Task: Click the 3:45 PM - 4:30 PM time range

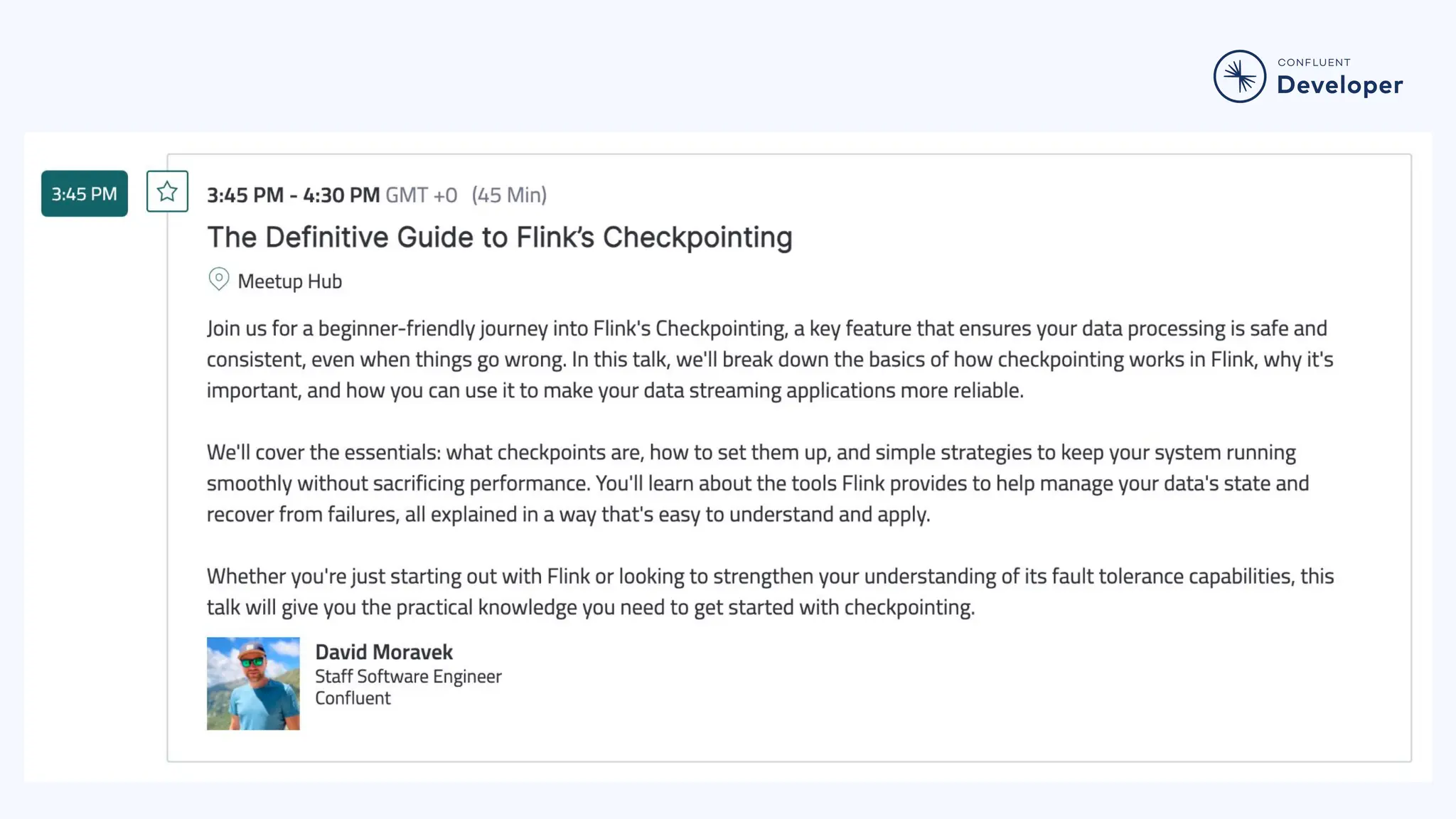Action: (293, 195)
